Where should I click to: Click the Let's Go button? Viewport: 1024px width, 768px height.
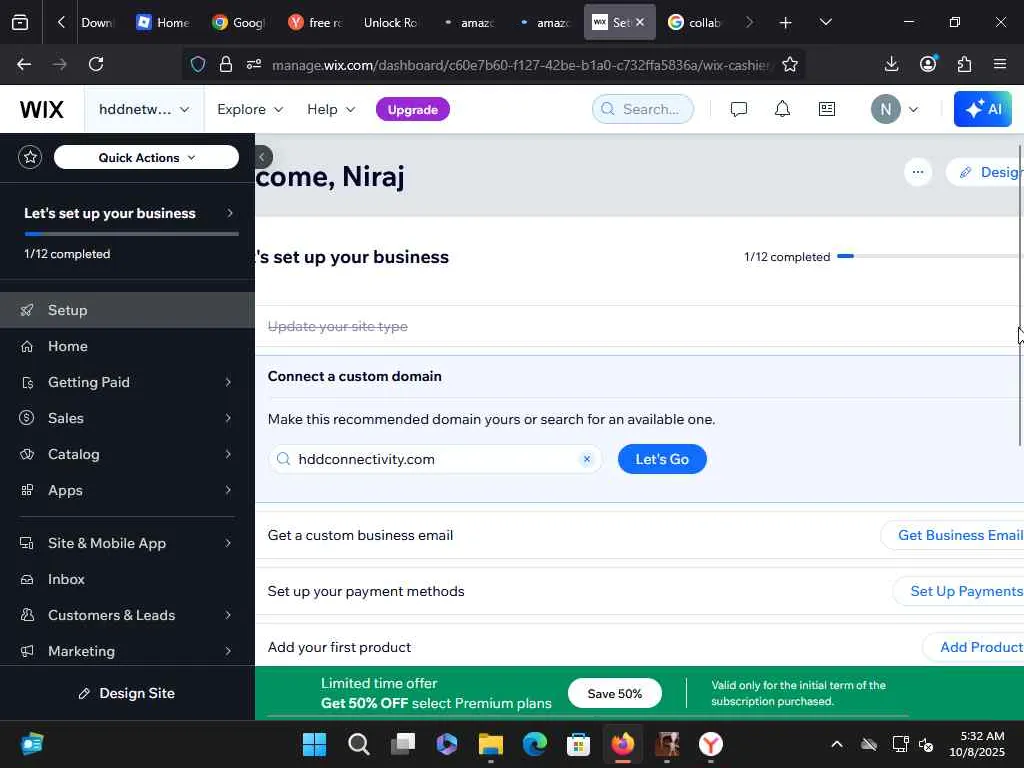(x=662, y=459)
